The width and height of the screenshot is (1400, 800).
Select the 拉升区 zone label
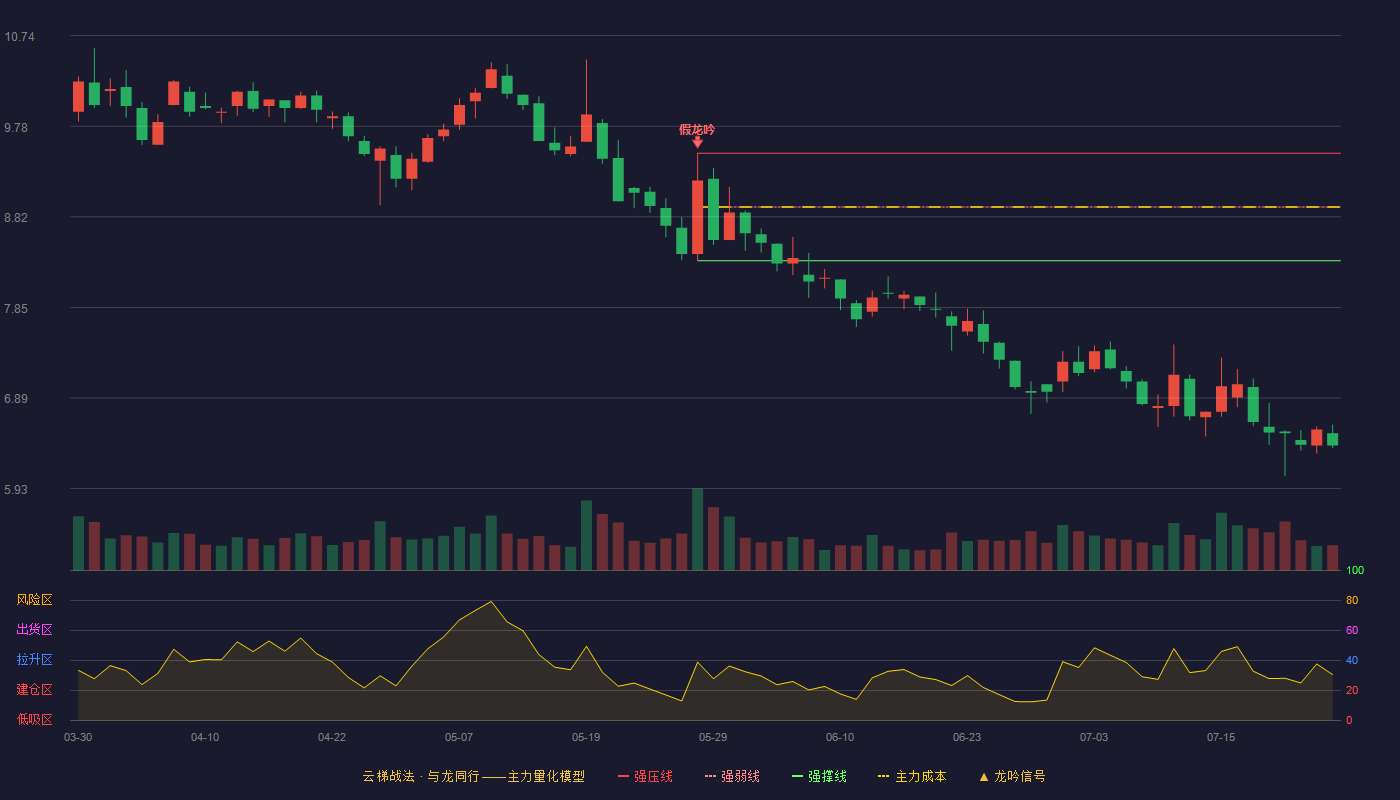click(x=35, y=660)
